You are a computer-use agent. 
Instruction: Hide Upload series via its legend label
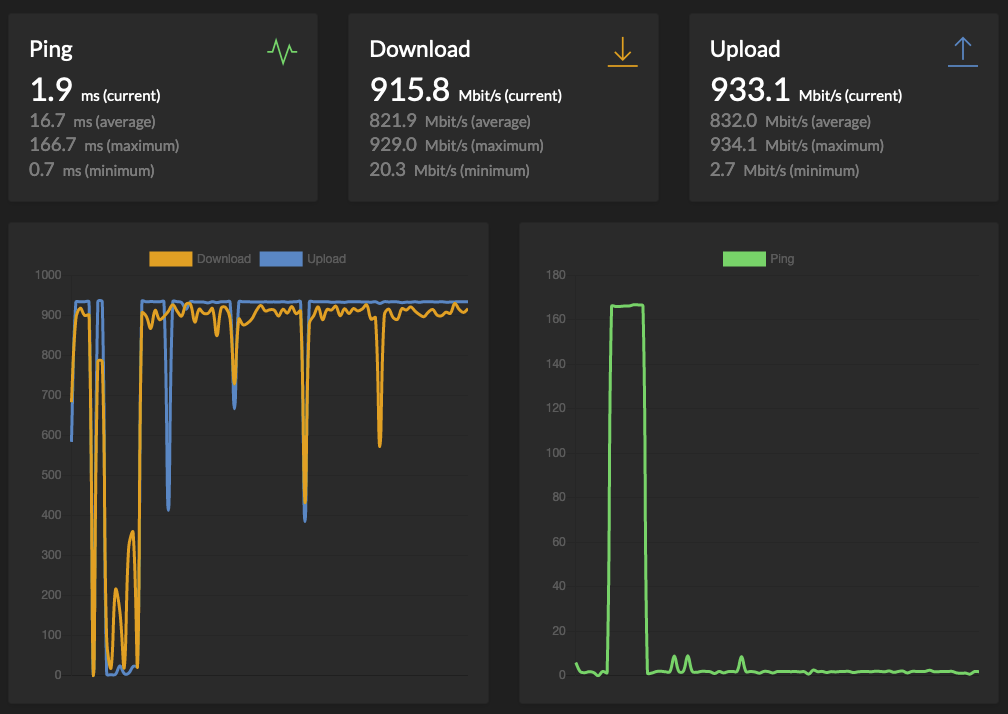coord(326,259)
